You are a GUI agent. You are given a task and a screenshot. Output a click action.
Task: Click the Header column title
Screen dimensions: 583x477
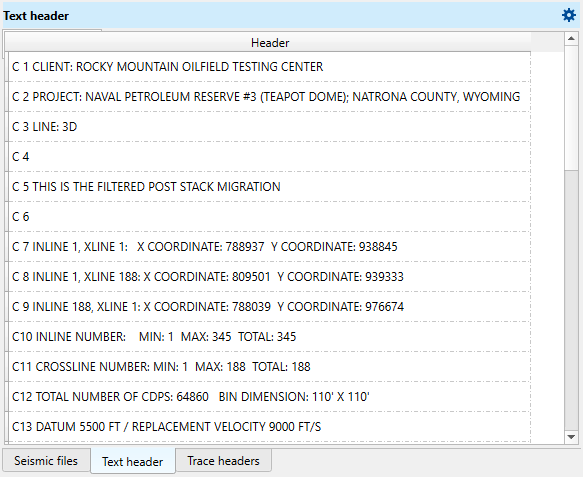[x=270, y=42]
